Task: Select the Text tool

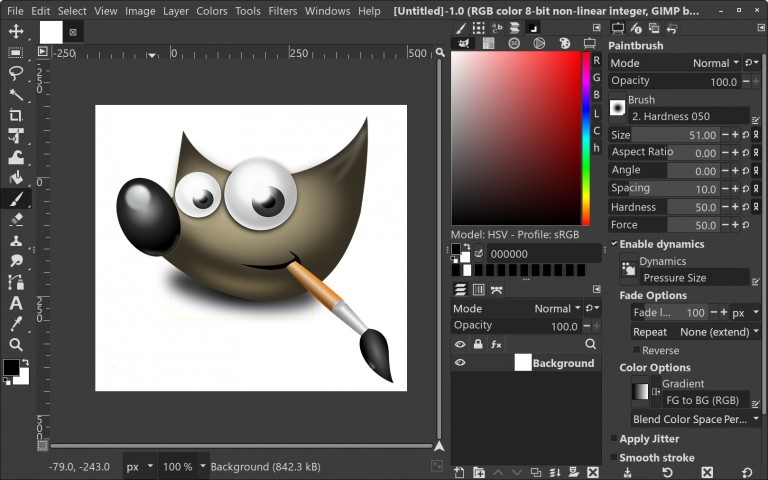Action: click(16, 303)
